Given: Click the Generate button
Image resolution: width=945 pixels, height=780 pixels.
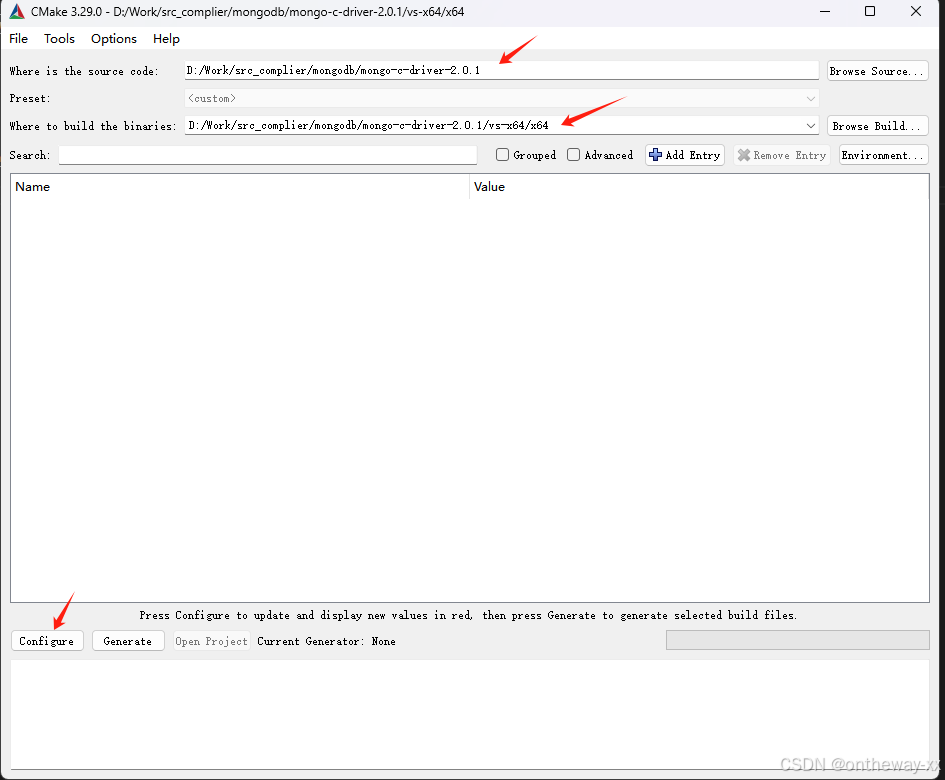Looking at the screenshot, I should tap(128, 641).
